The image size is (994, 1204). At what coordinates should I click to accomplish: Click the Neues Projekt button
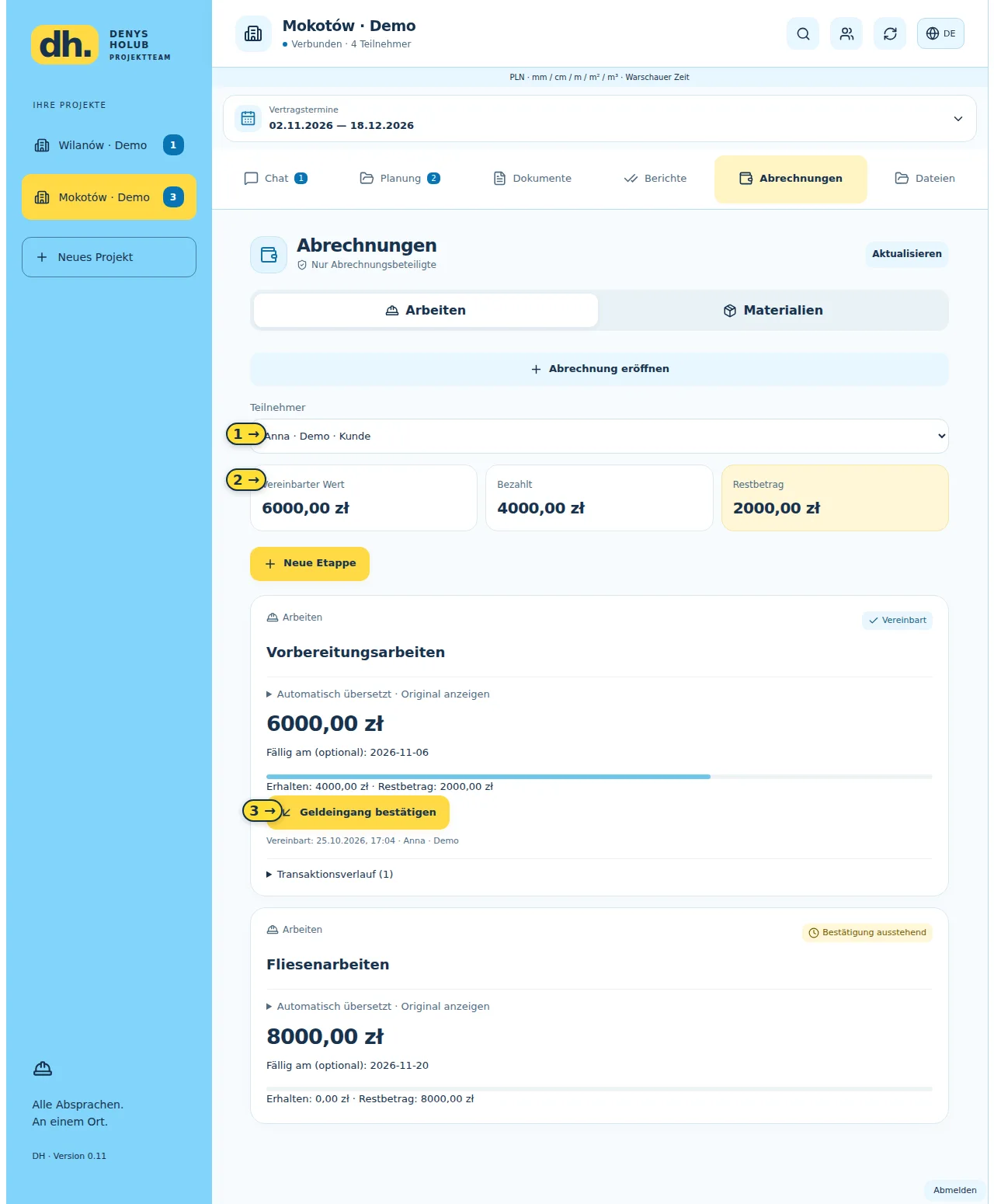coord(109,257)
